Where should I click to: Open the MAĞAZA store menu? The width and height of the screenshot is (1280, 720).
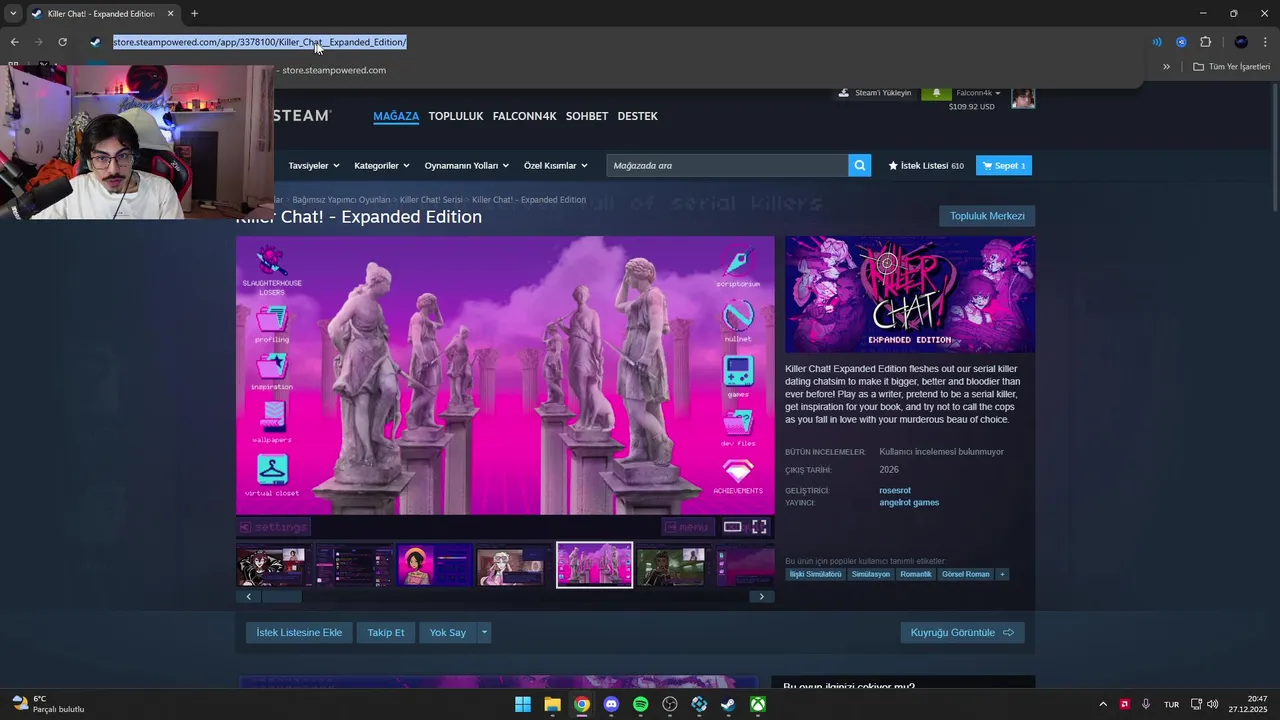[x=396, y=116]
